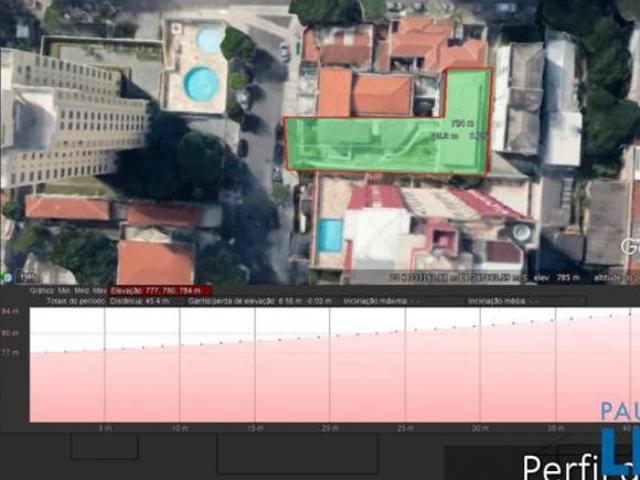The width and height of the screenshot is (640, 480).
Task: Click the 84 m label on elevation axis
Action: coord(10,312)
